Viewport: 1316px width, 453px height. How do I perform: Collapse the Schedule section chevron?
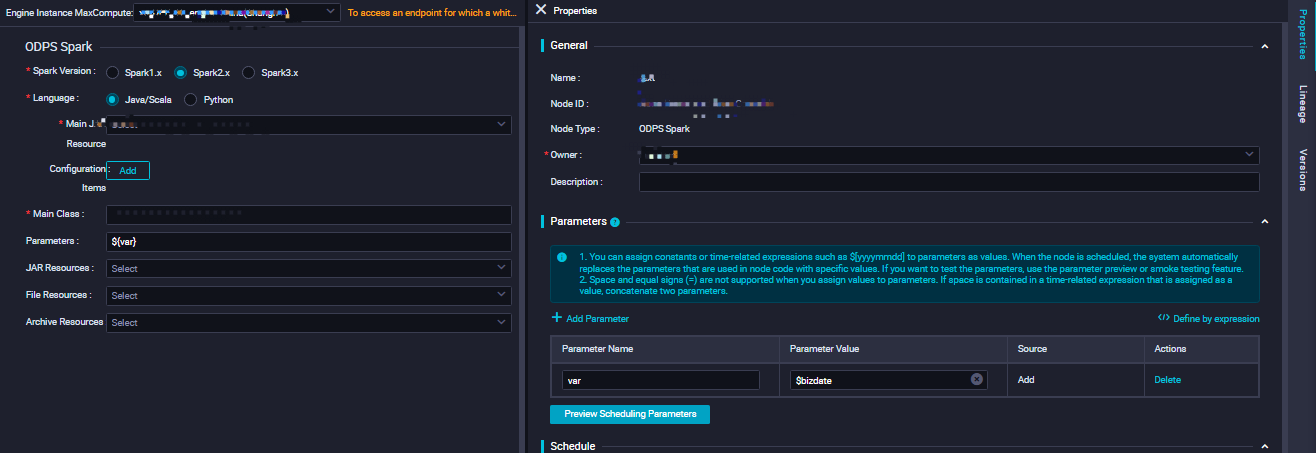click(1264, 446)
